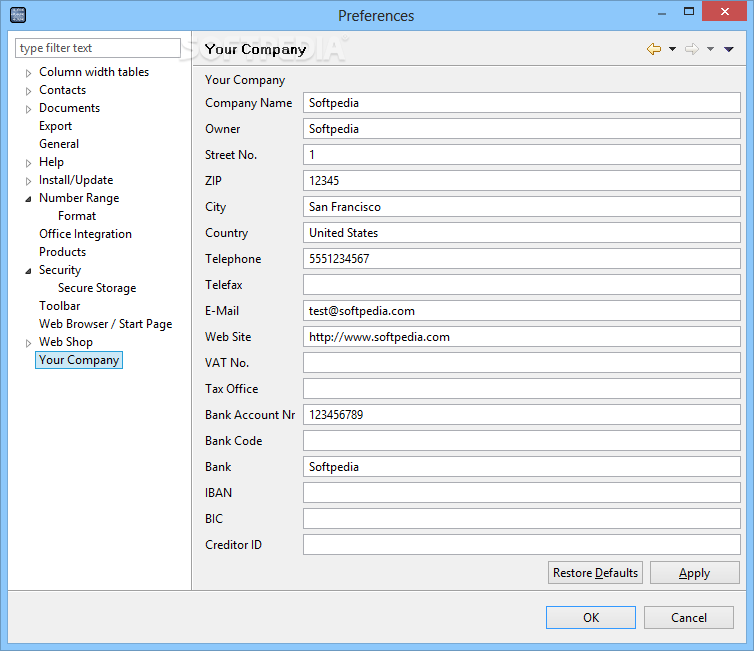Click the empty VAT No. field

coord(522,363)
